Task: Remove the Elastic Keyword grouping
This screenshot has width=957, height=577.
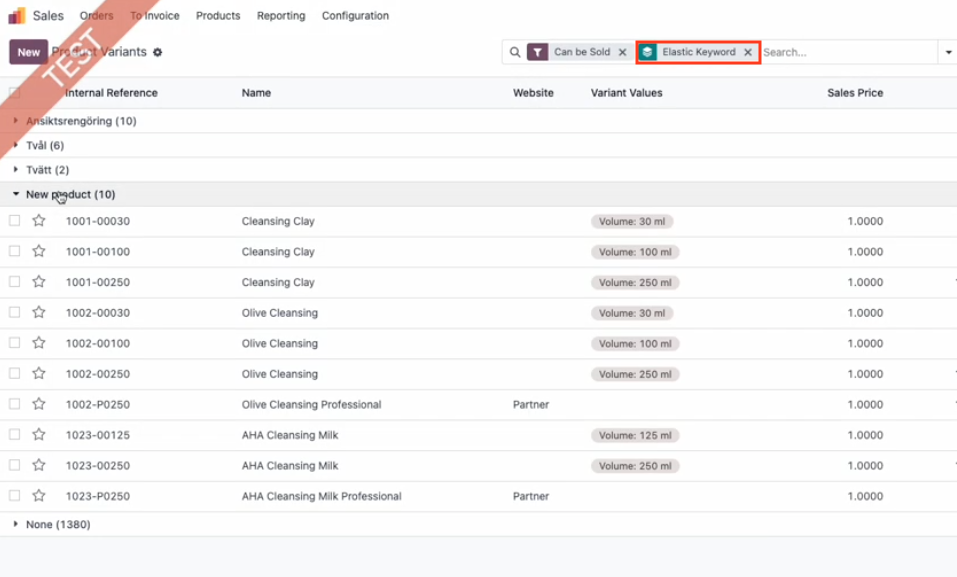Action: coord(747,52)
